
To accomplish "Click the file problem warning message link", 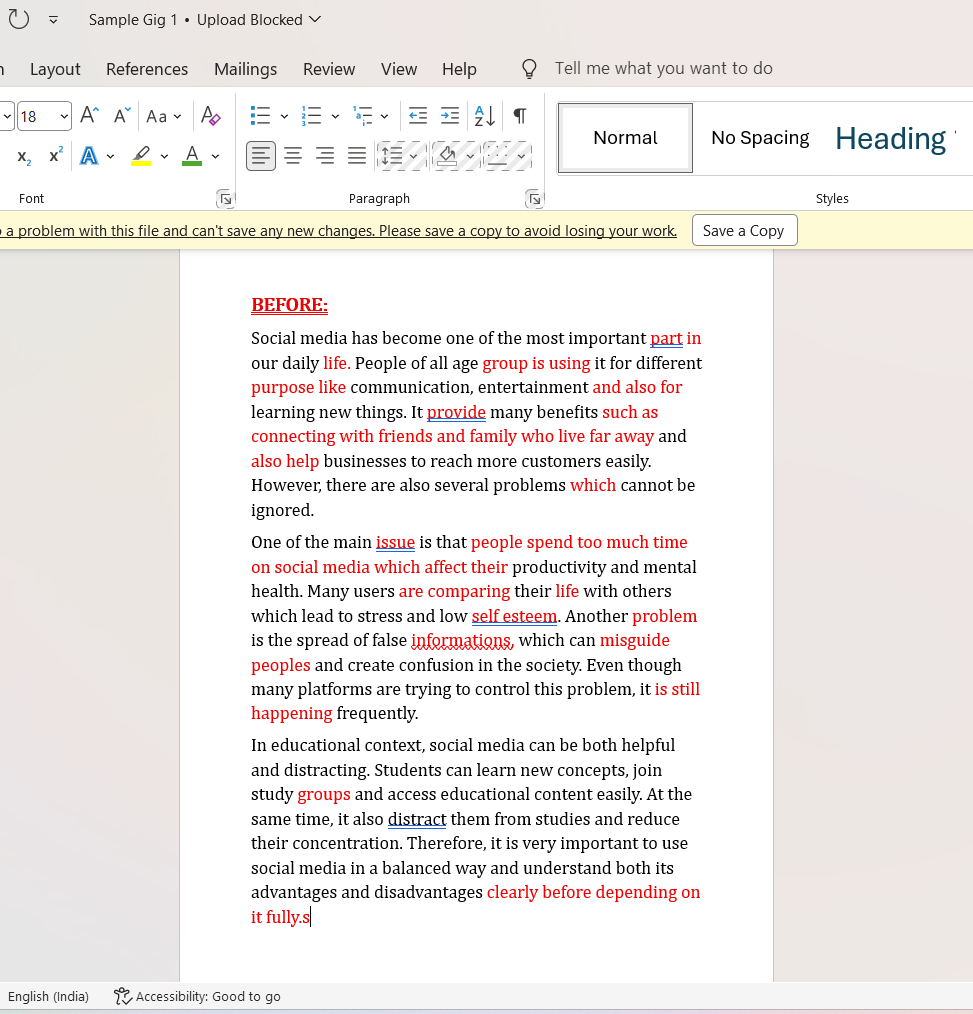I will pos(338,231).
